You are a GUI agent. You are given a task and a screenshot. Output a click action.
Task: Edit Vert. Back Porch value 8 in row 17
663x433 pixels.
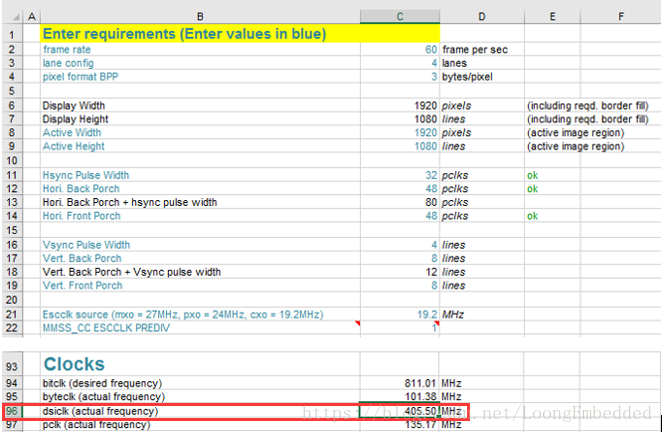pos(400,258)
